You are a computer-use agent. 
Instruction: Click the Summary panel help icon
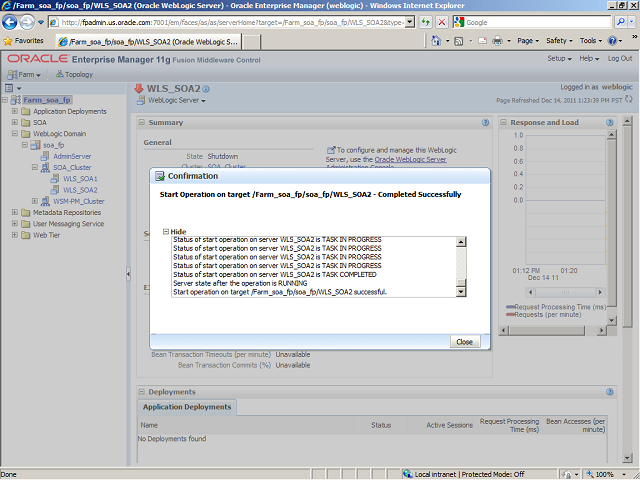tap(484, 122)
